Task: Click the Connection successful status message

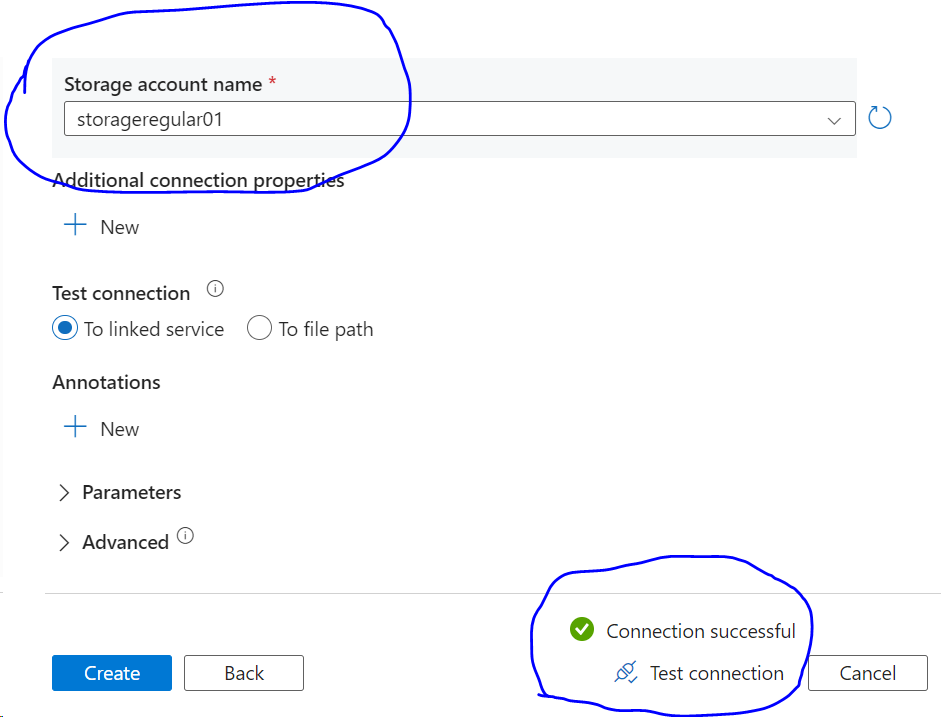Action: [701, 631]
